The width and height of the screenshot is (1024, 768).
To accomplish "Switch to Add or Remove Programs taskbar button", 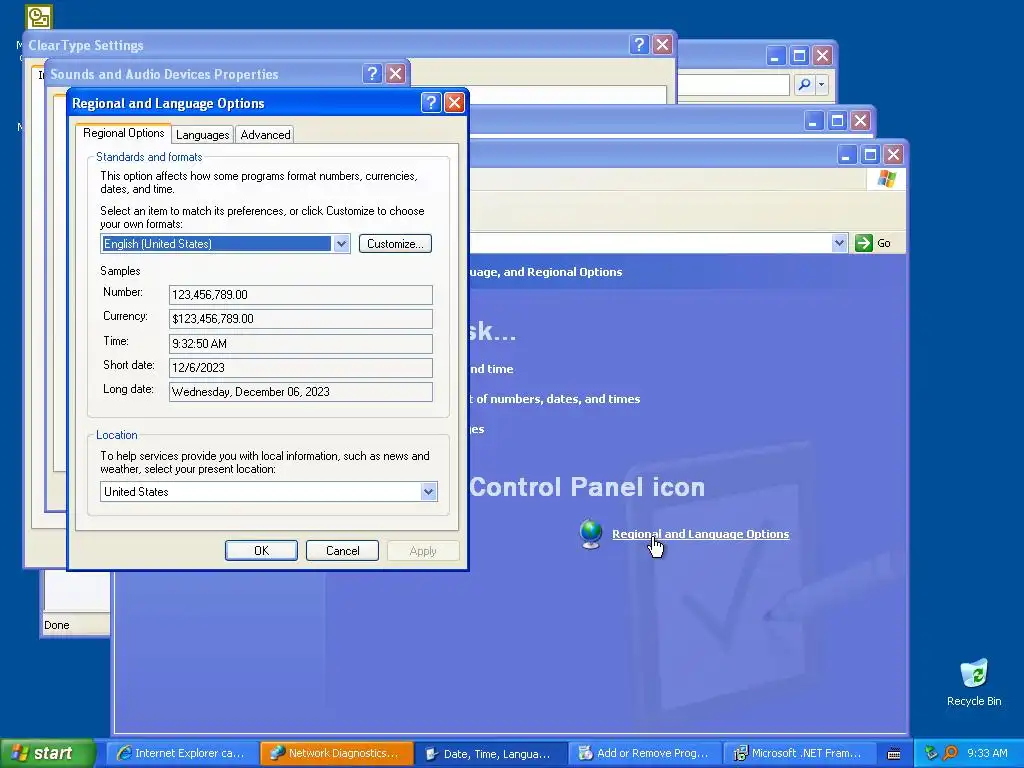I will (645, 753).
